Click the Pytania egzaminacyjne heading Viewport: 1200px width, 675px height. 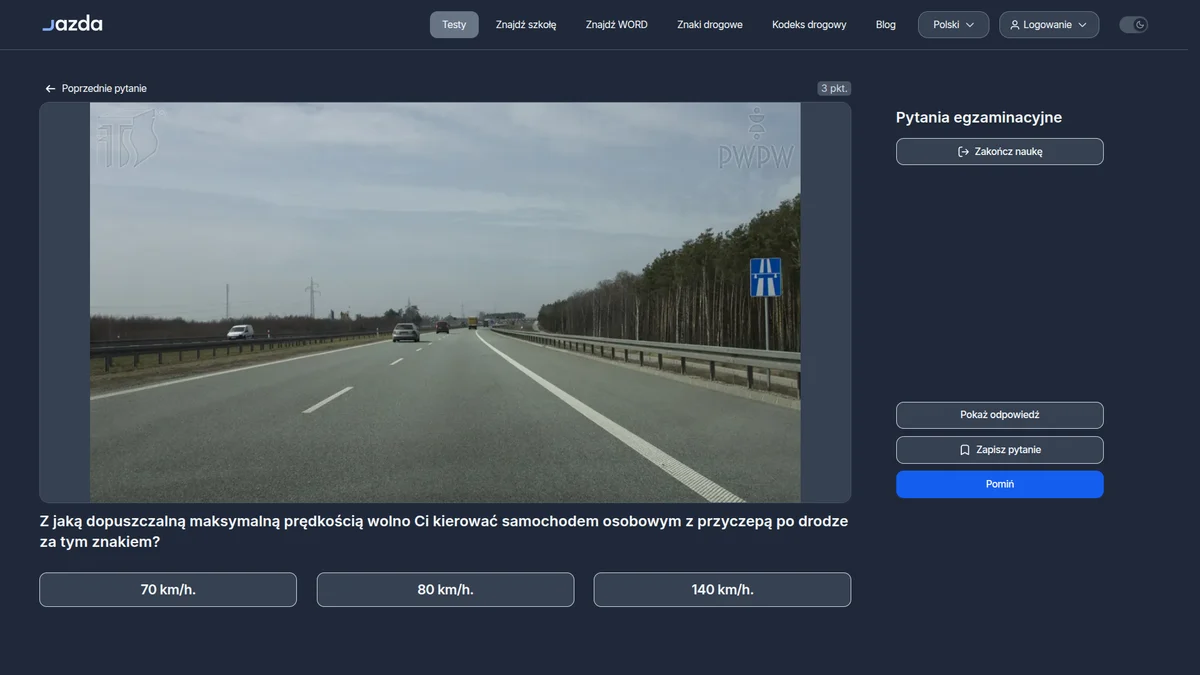(979, 117)
